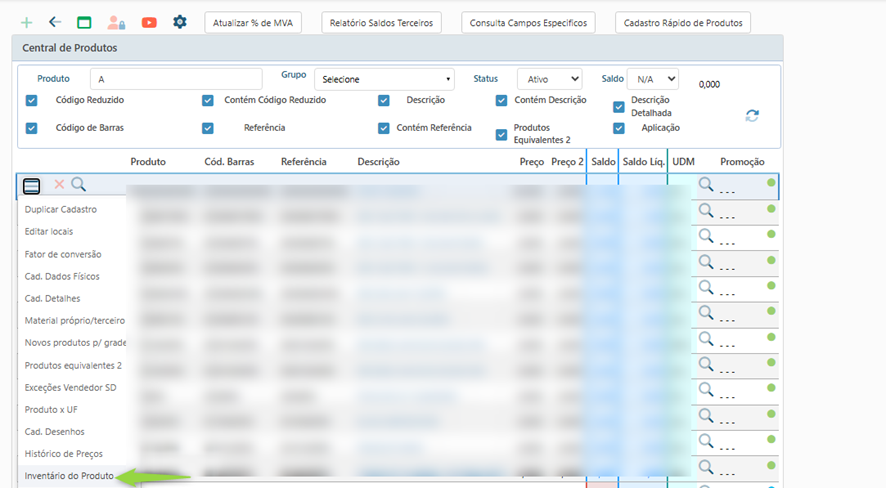This screenshot has width=886, height=488.
Task: Click the Atualizar % de MVA button
Action: 253,22
